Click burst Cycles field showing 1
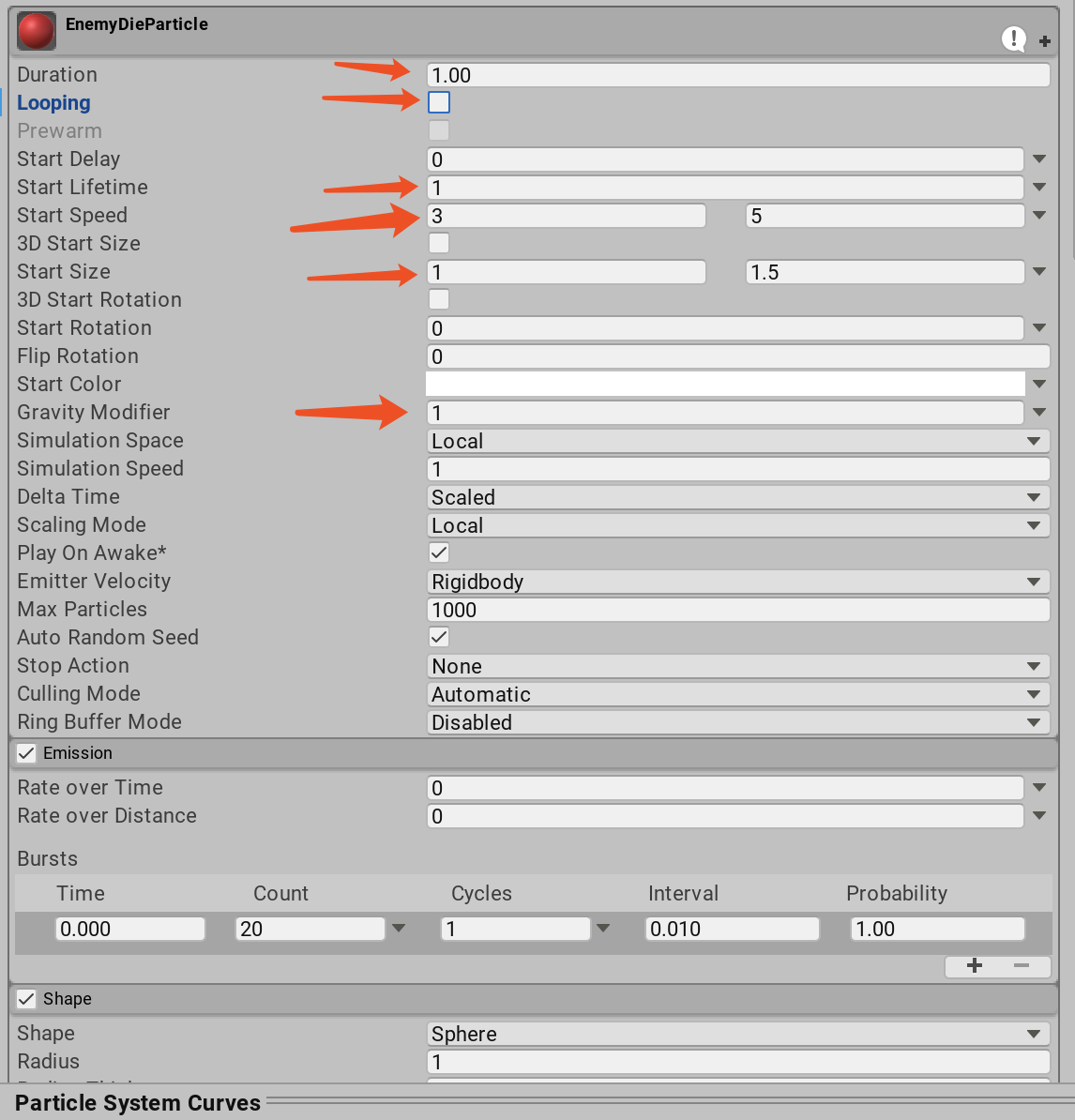The image size is (1075, 1120). pos(515,929)
